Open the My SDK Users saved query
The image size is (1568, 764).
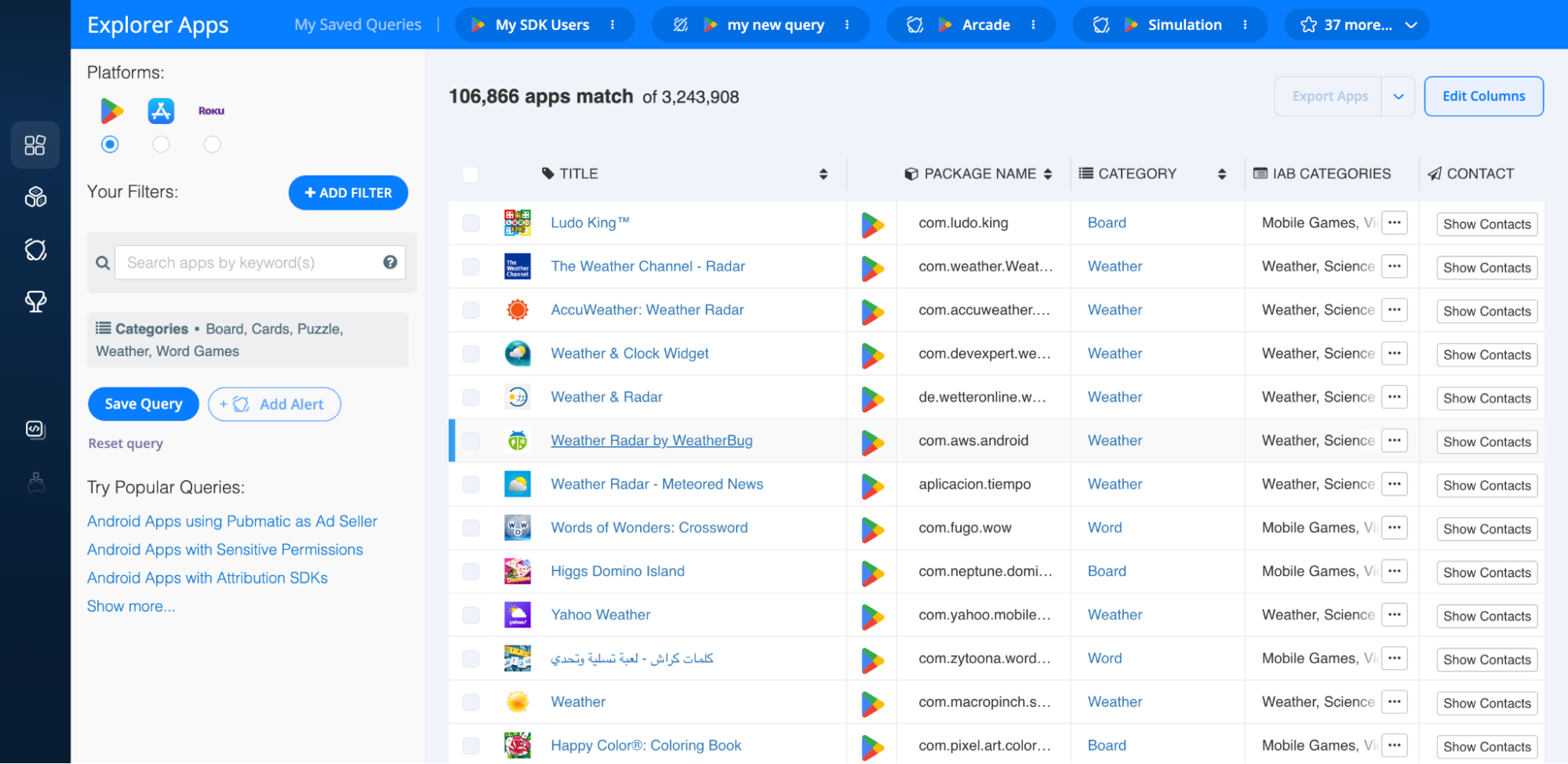click(542, 25)
